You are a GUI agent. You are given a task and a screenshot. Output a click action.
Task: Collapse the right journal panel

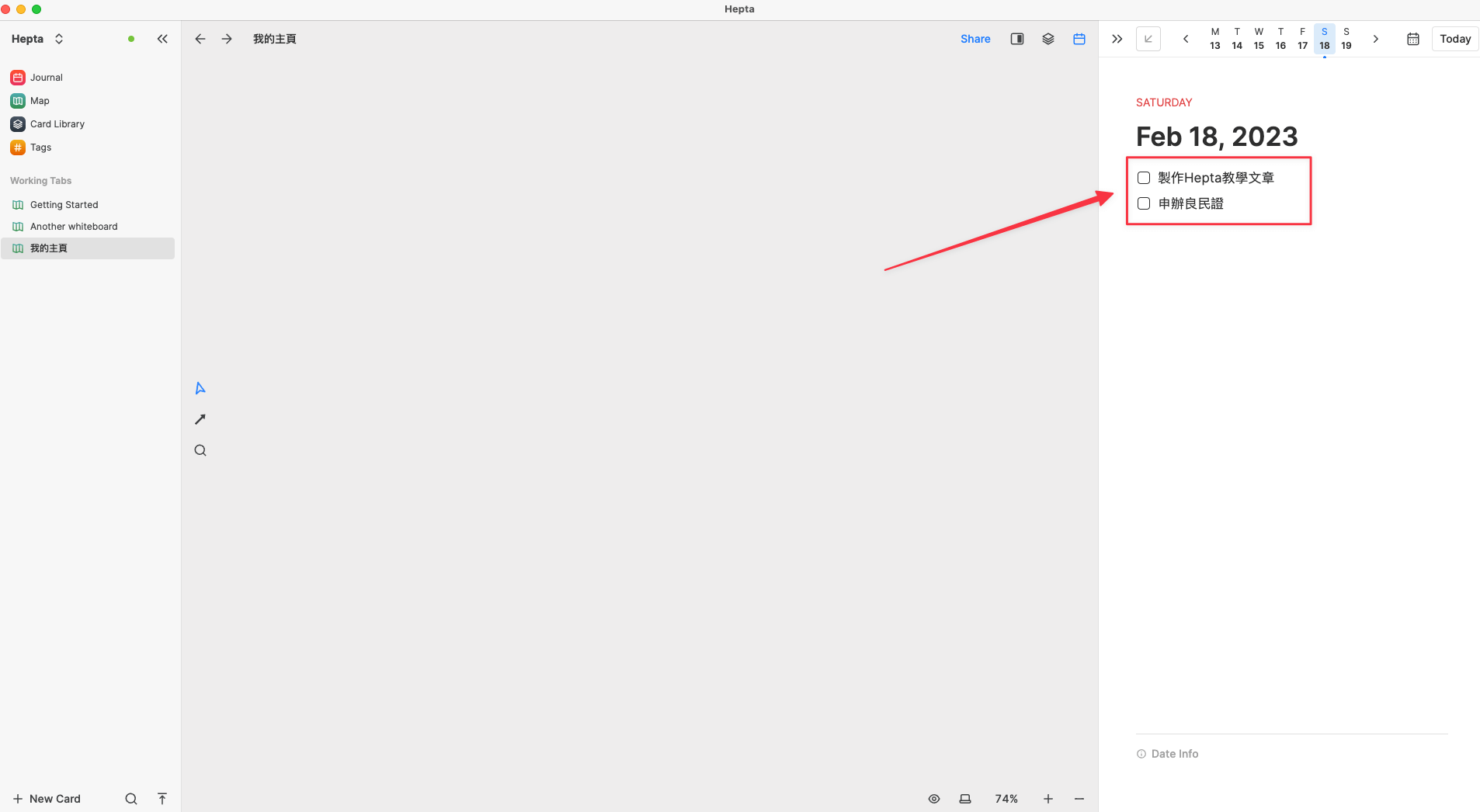point(1117,39)
